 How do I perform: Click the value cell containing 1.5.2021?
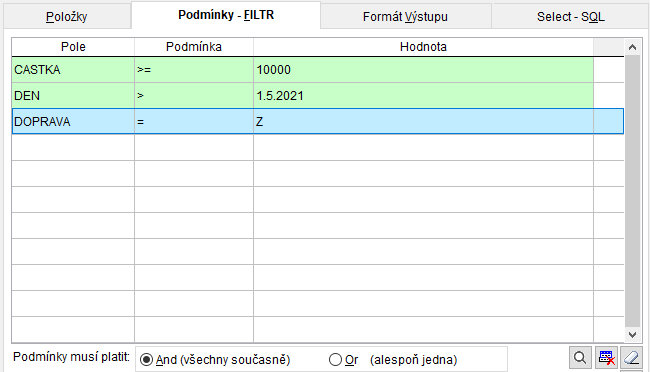tap(423, 96)
